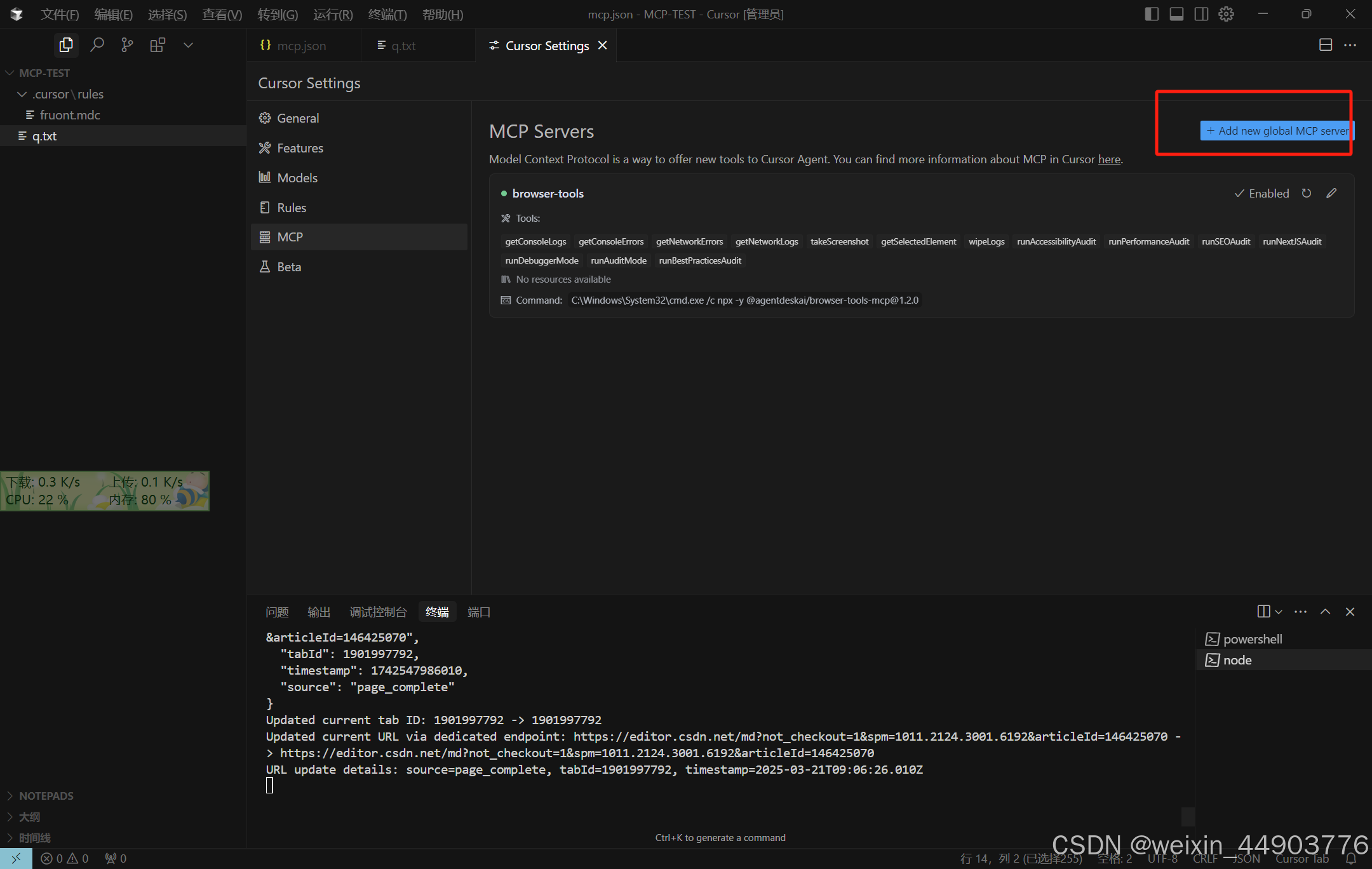Toggle secondary sidebar in title bar
The image size is (1372, 869).
coord(1201,14)
